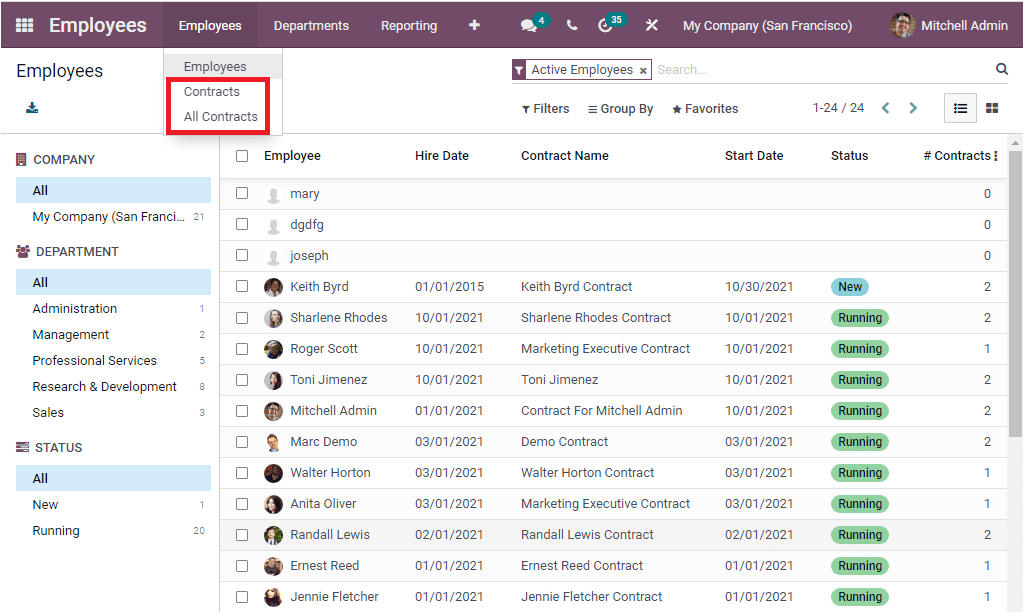This screenshot has width=1024, height=613.
Task: Open the Group By dropdown
Action: pos(620,108)
